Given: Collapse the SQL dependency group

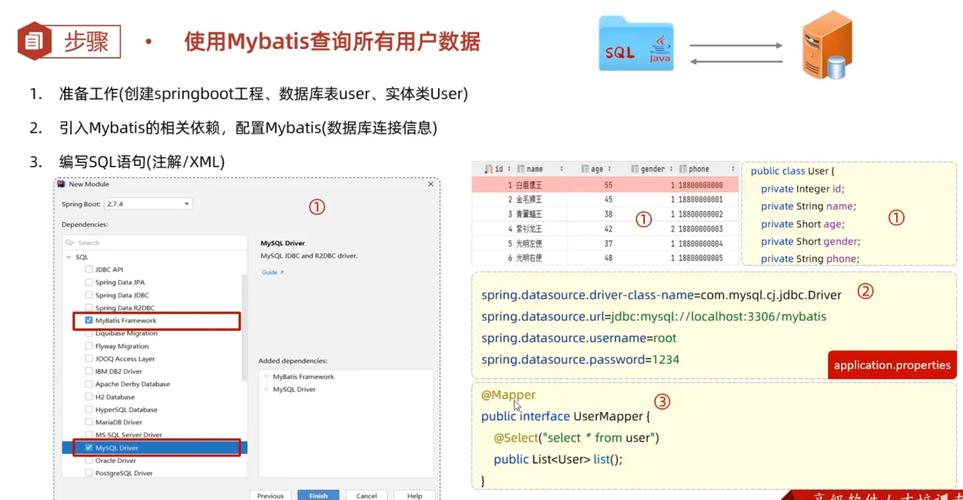Looking at the screenshot, I should pyautogui.click(x=69, y=257).
